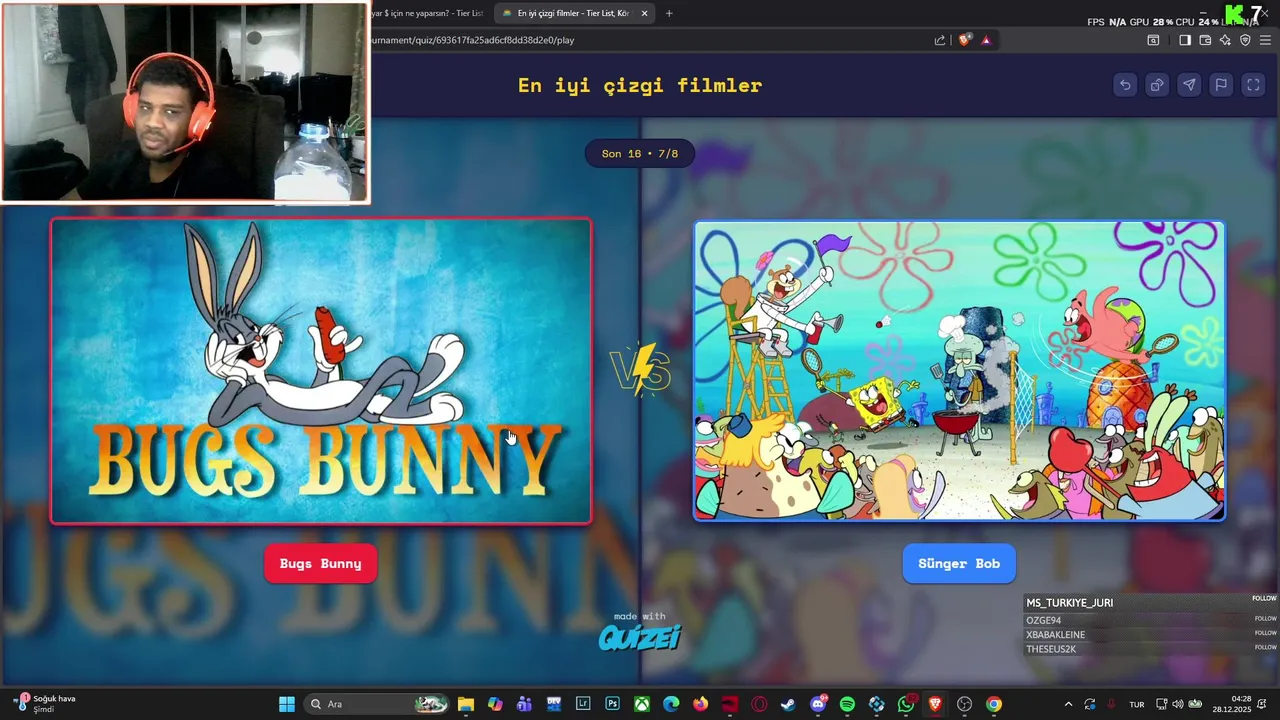Follow THESEUS2K in the overlay list
The width and height of the screenshot is (1280, 720).
tap(1266, 647)
